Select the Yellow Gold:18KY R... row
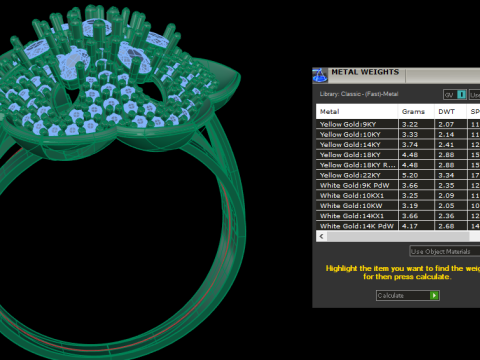The image size is (480, 360). coord(398,165)
